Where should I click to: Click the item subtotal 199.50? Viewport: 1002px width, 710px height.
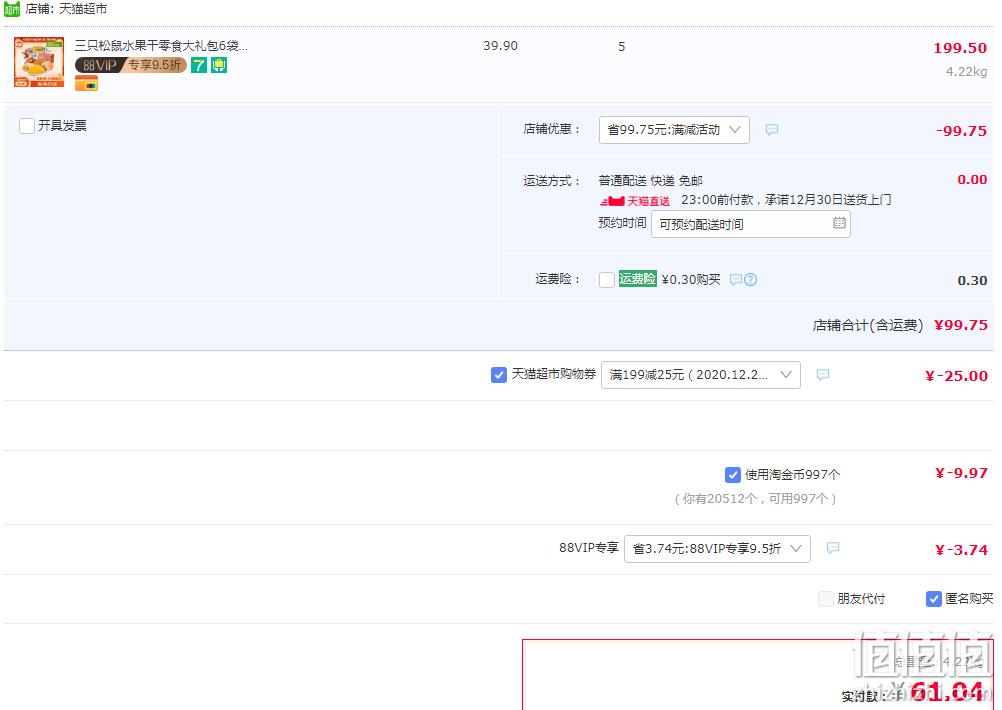960,48
